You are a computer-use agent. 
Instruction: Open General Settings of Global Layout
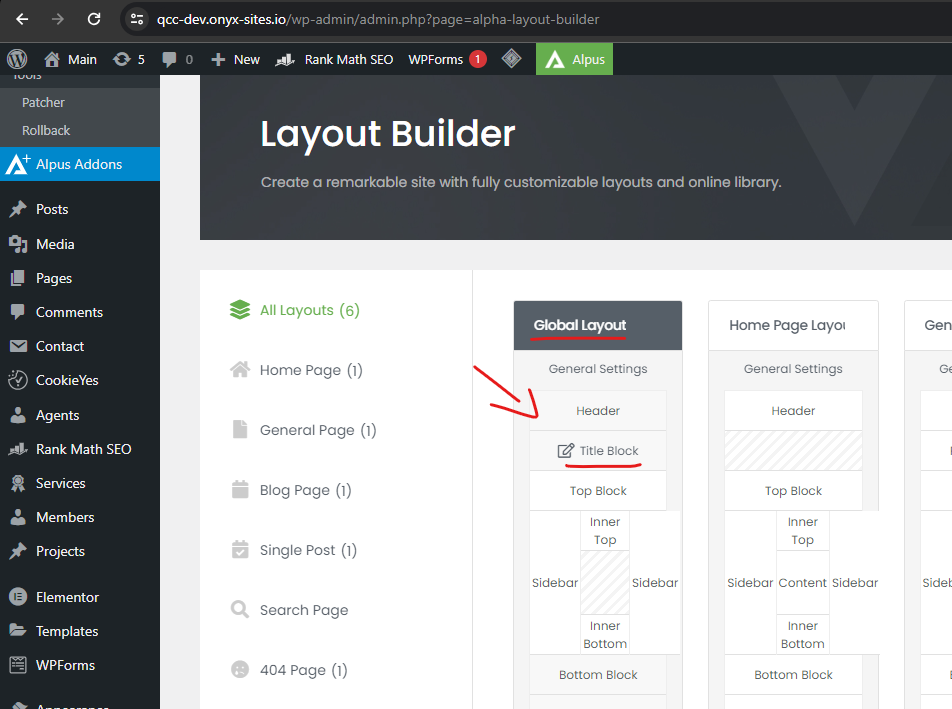[x=598, y=369]
